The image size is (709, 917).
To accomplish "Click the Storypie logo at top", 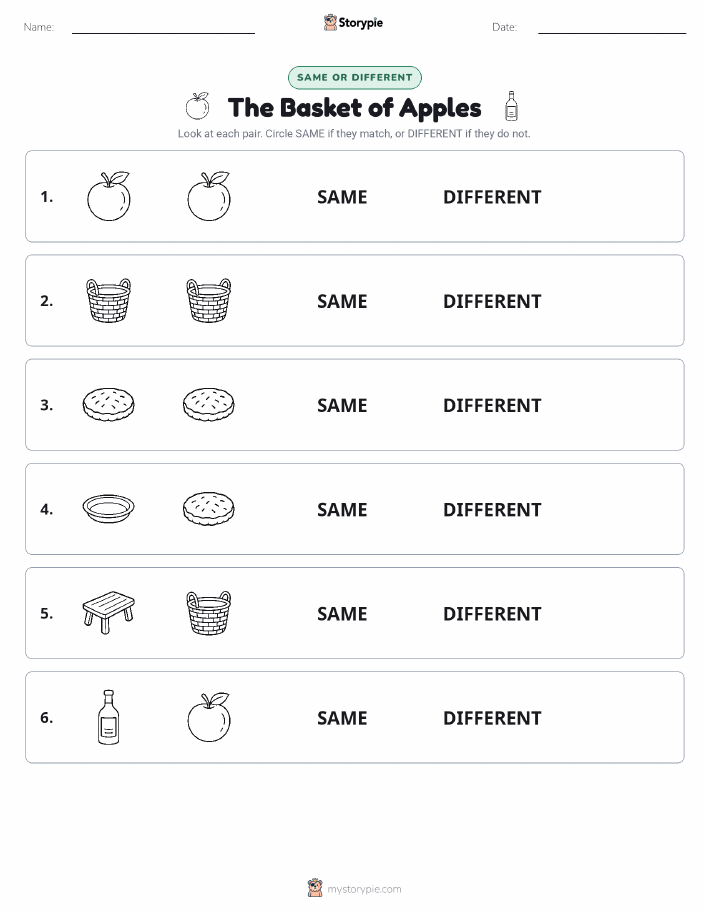I will pos(353,23).
